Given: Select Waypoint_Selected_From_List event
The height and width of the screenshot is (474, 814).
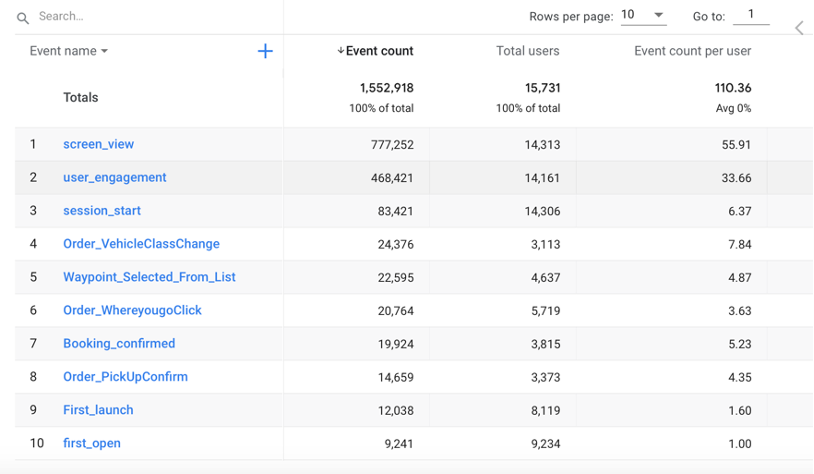Looking at the screenshot, I should coord(149,277).
